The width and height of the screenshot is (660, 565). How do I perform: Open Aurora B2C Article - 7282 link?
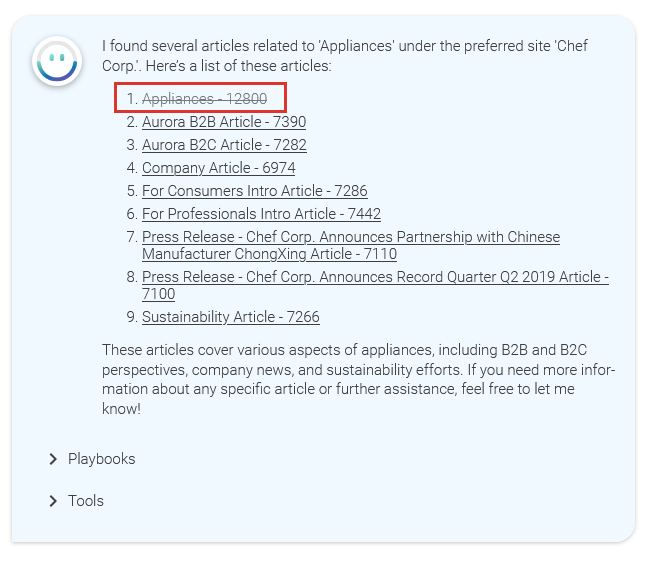point(224,145)
